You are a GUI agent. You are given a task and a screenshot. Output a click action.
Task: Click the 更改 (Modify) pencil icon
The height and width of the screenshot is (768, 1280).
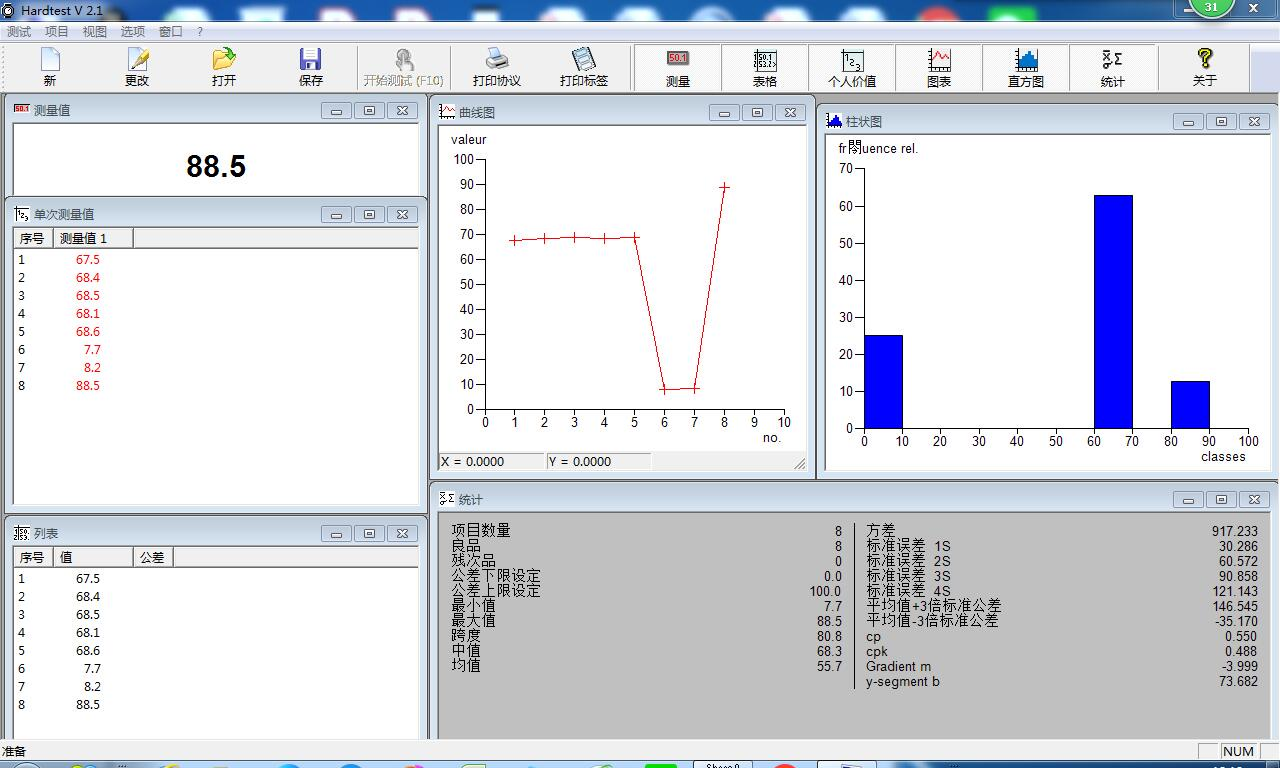tap(137, 66)
